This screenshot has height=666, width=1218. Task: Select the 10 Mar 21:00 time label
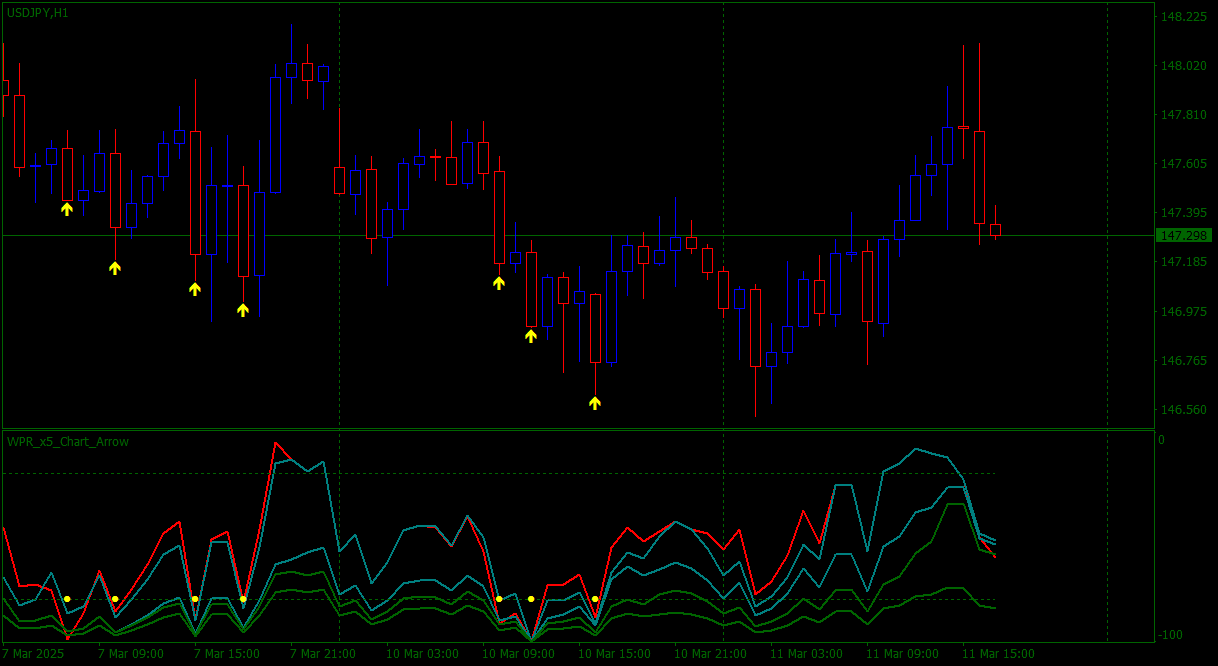[710, 654]
